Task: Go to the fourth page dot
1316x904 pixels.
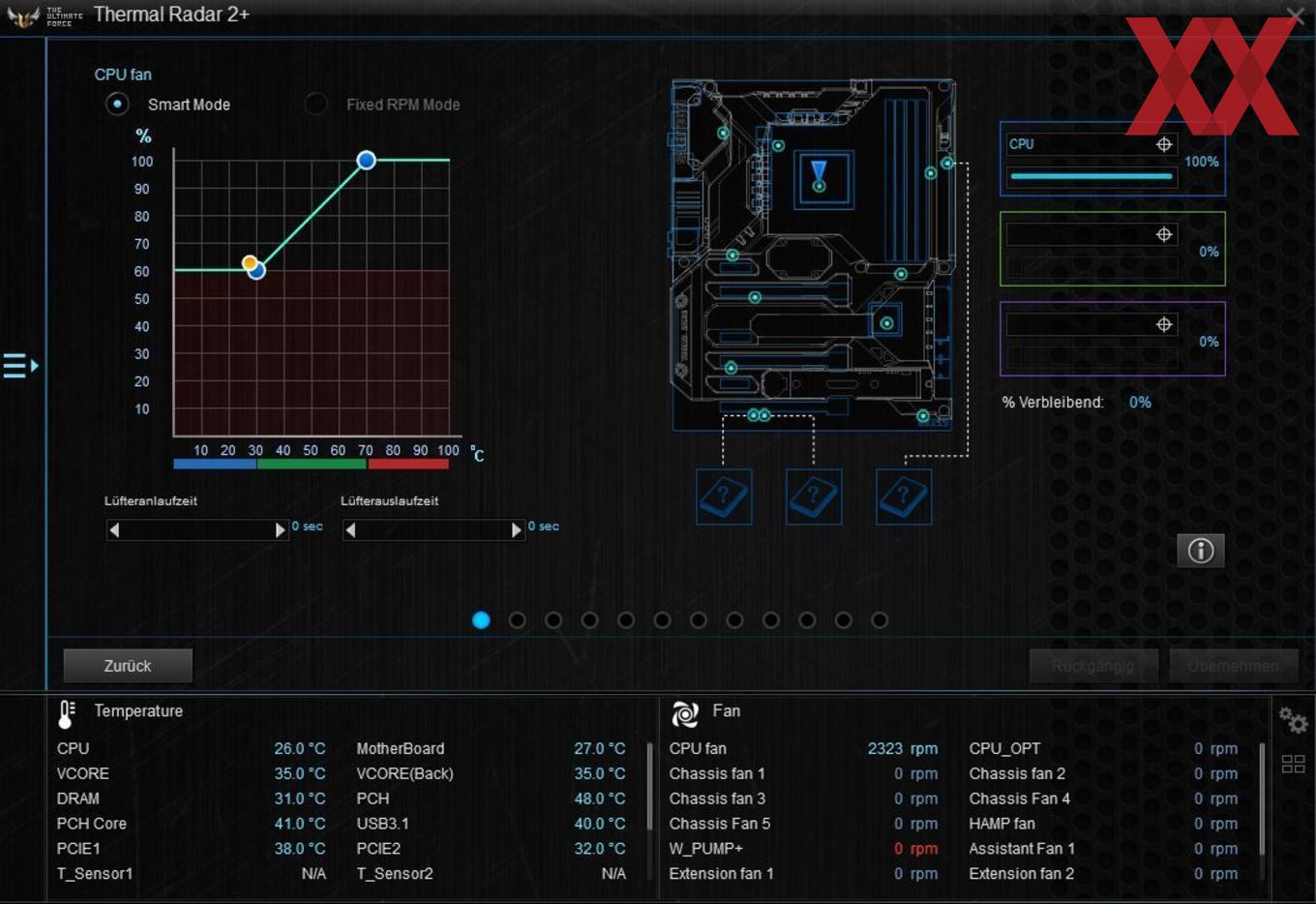Action: [589, 619]
